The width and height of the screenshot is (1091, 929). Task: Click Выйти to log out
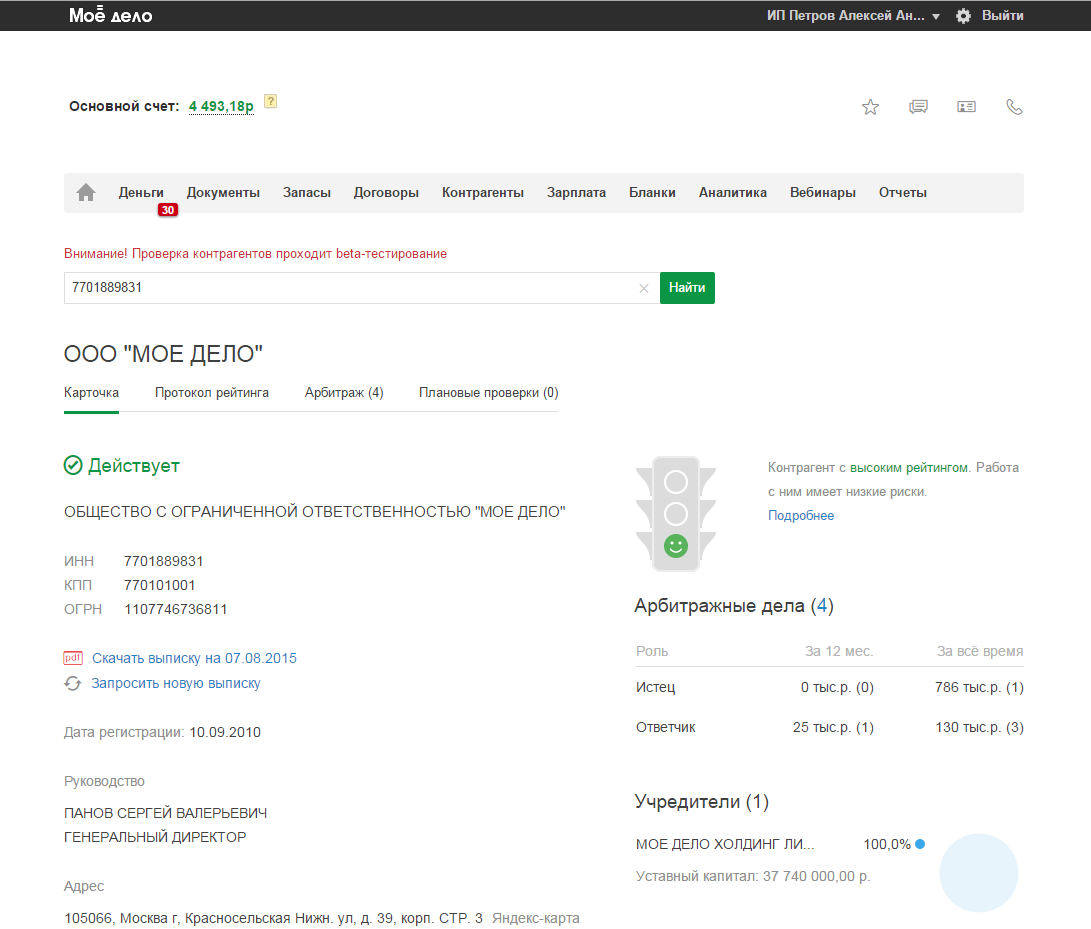coord(1003,16)
